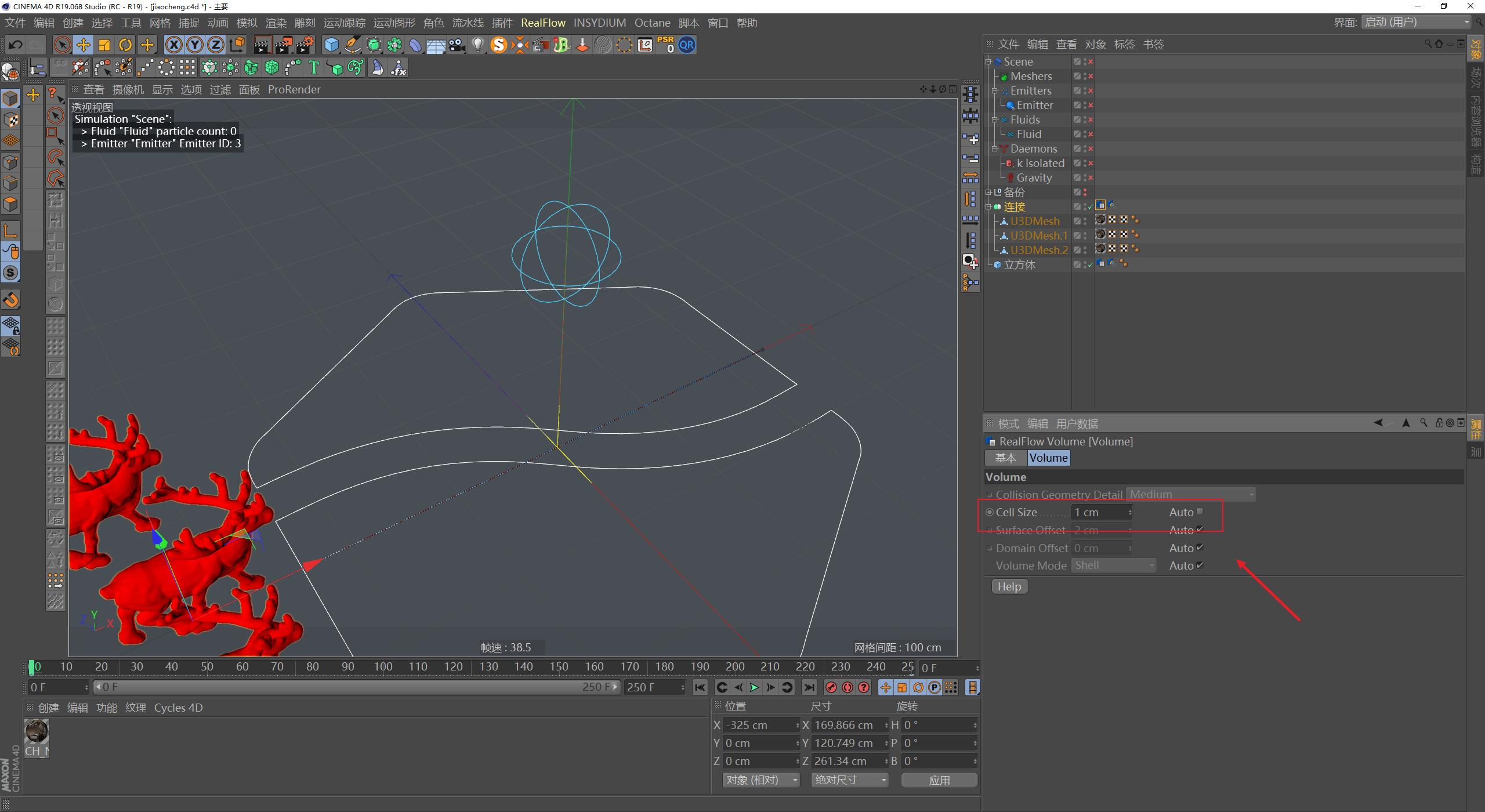1485x812 pixels.
Task: Click the Cell Size value field
Action: [1099, 512]
